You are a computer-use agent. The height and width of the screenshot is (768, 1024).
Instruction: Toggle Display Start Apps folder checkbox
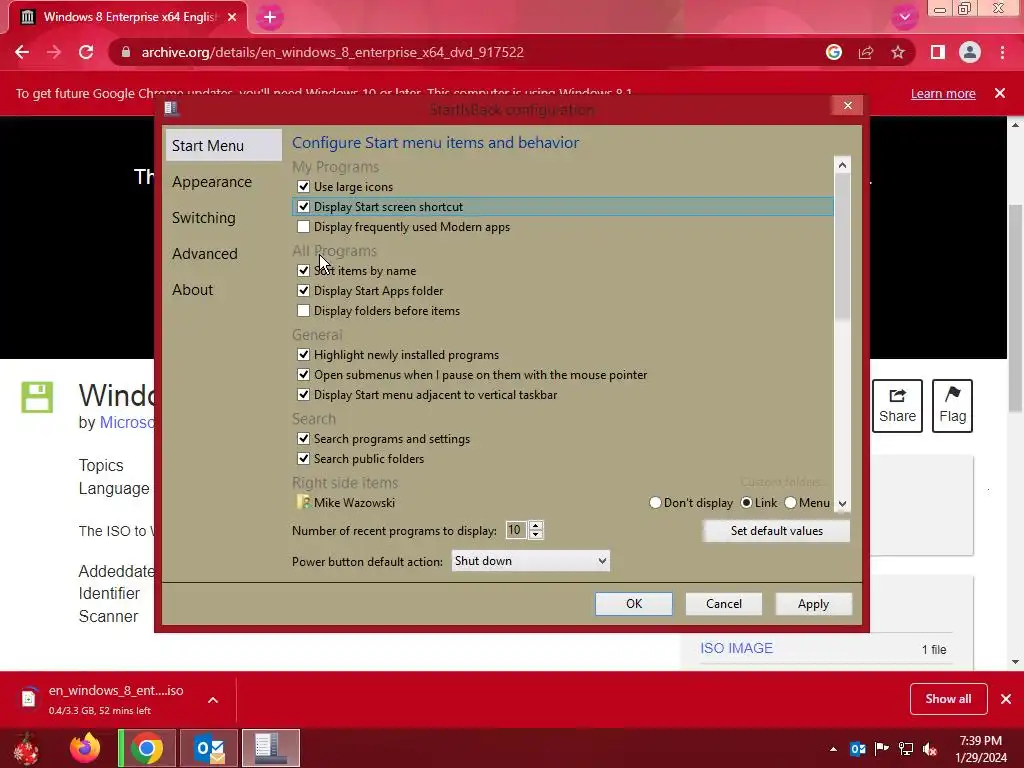tap(303, 291)
